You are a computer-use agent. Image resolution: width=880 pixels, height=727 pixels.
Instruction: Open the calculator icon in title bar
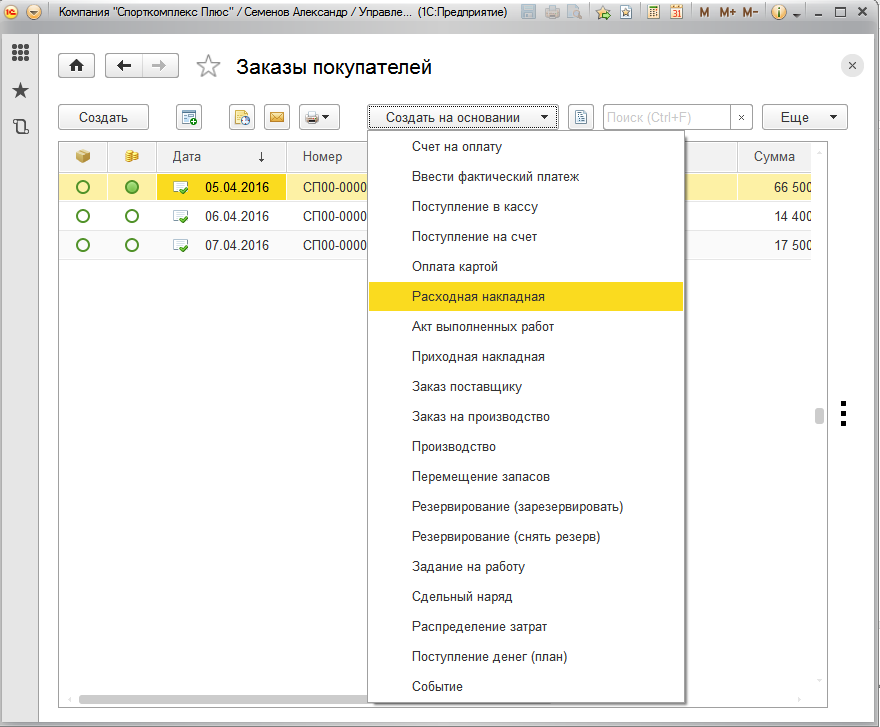[x=653, y=13]
